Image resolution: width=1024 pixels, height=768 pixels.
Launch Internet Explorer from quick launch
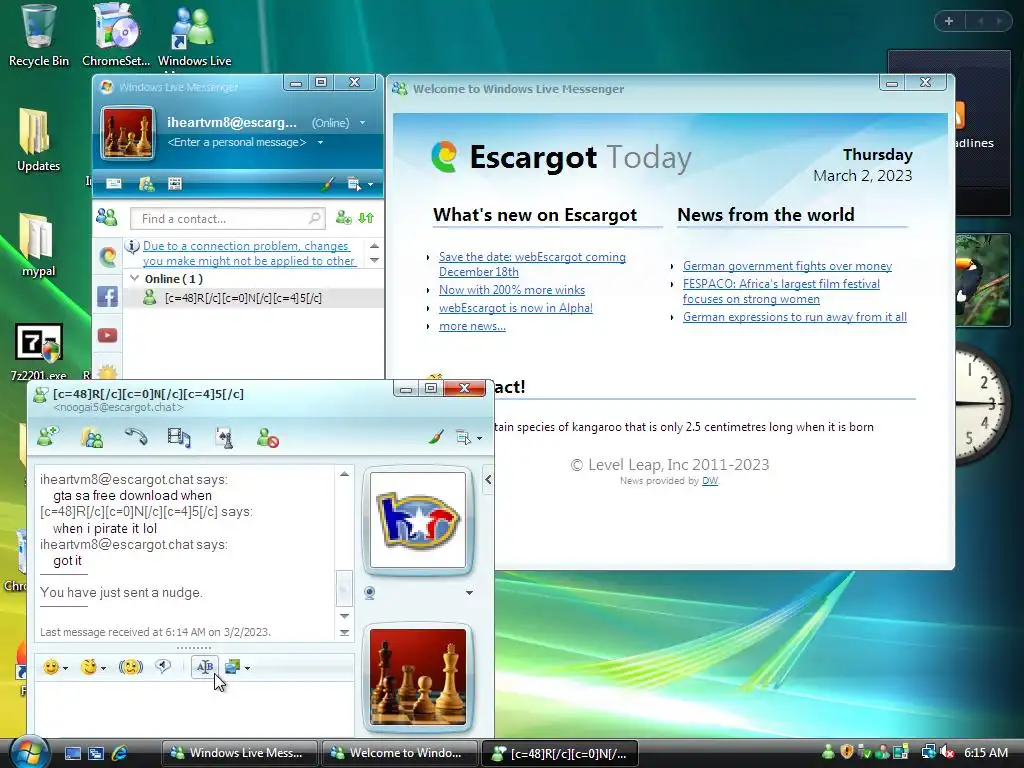[x=120, y=753]
